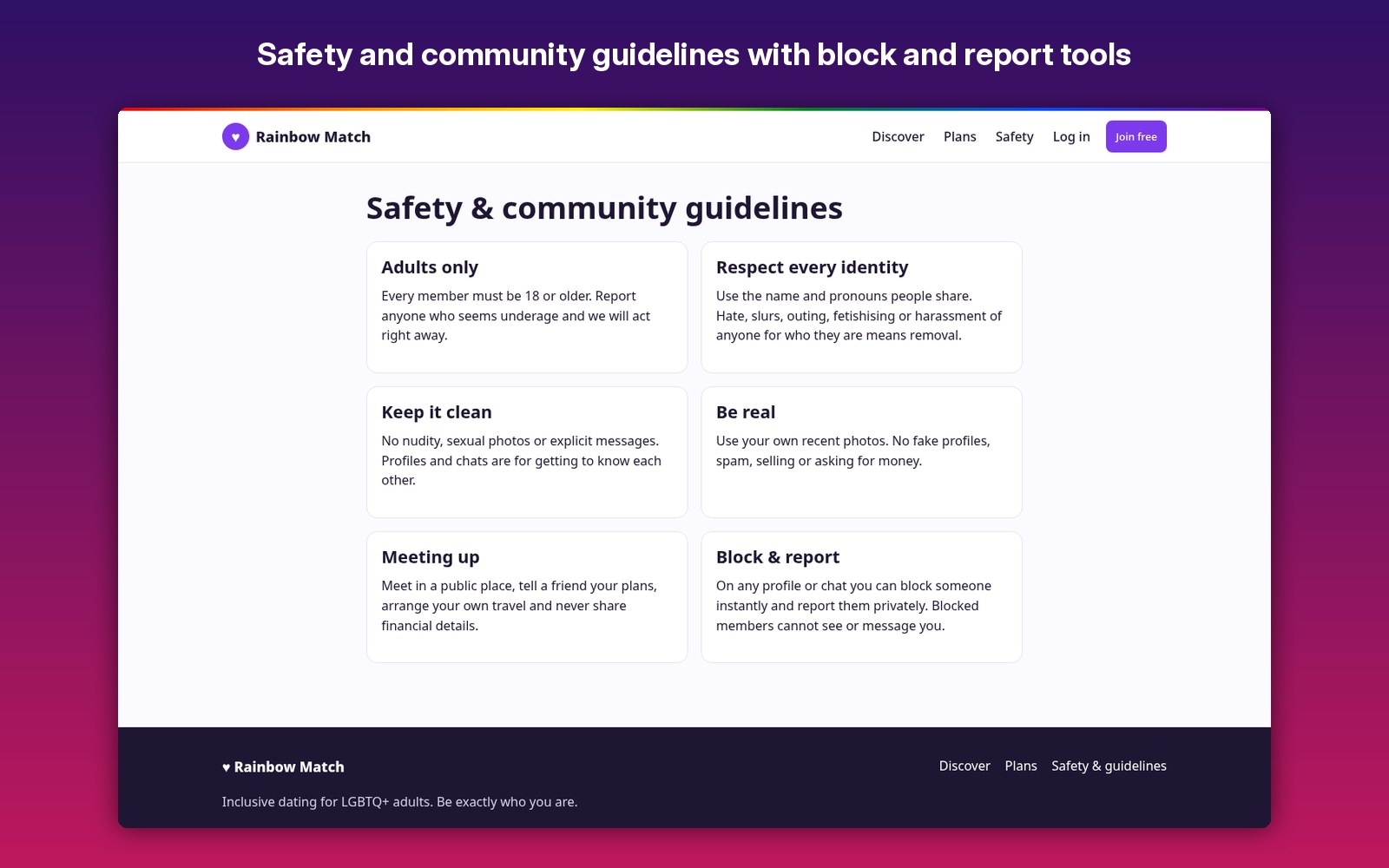Select the Adults only card heading
The height and width of the screenshot is (868, 1389).
coord(430,267)
